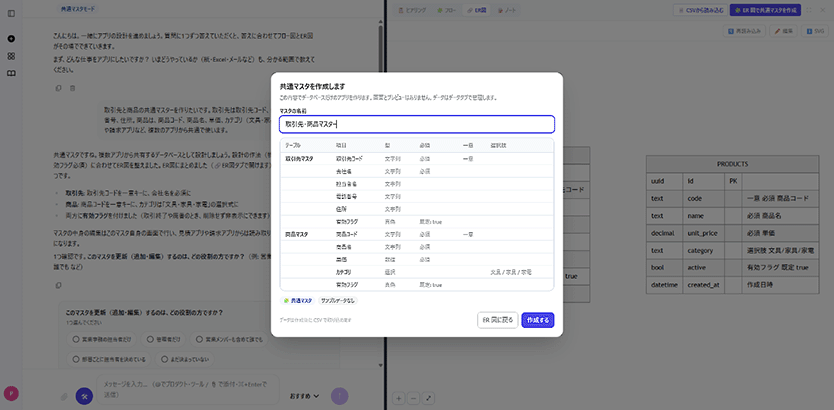Zoom in the ER diagram with plus
This screenshot has height=410, width=834.
pyautogui.click(x=399, y=398)
